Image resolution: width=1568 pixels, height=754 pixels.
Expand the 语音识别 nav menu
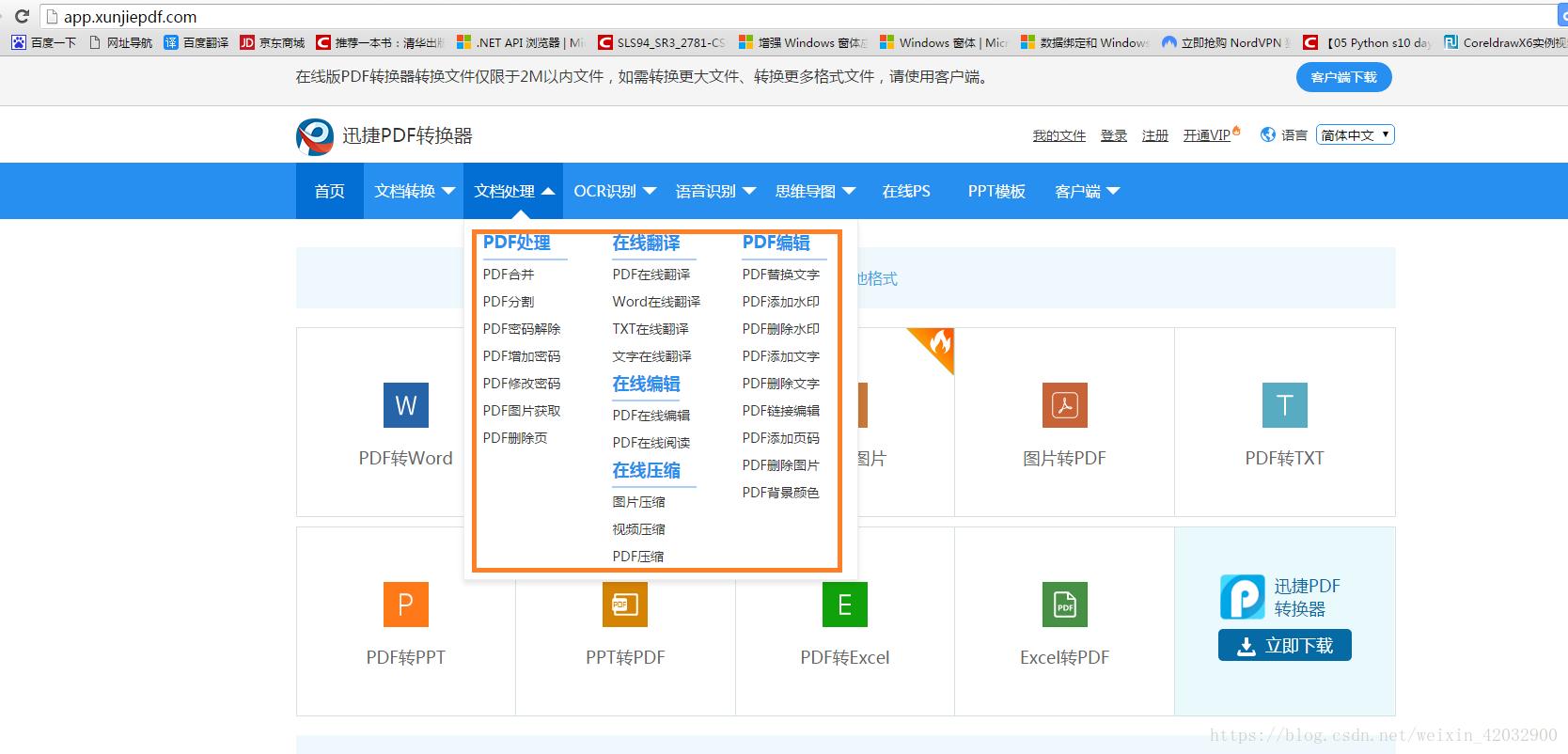pyautogui.click(x=715, y=191)
